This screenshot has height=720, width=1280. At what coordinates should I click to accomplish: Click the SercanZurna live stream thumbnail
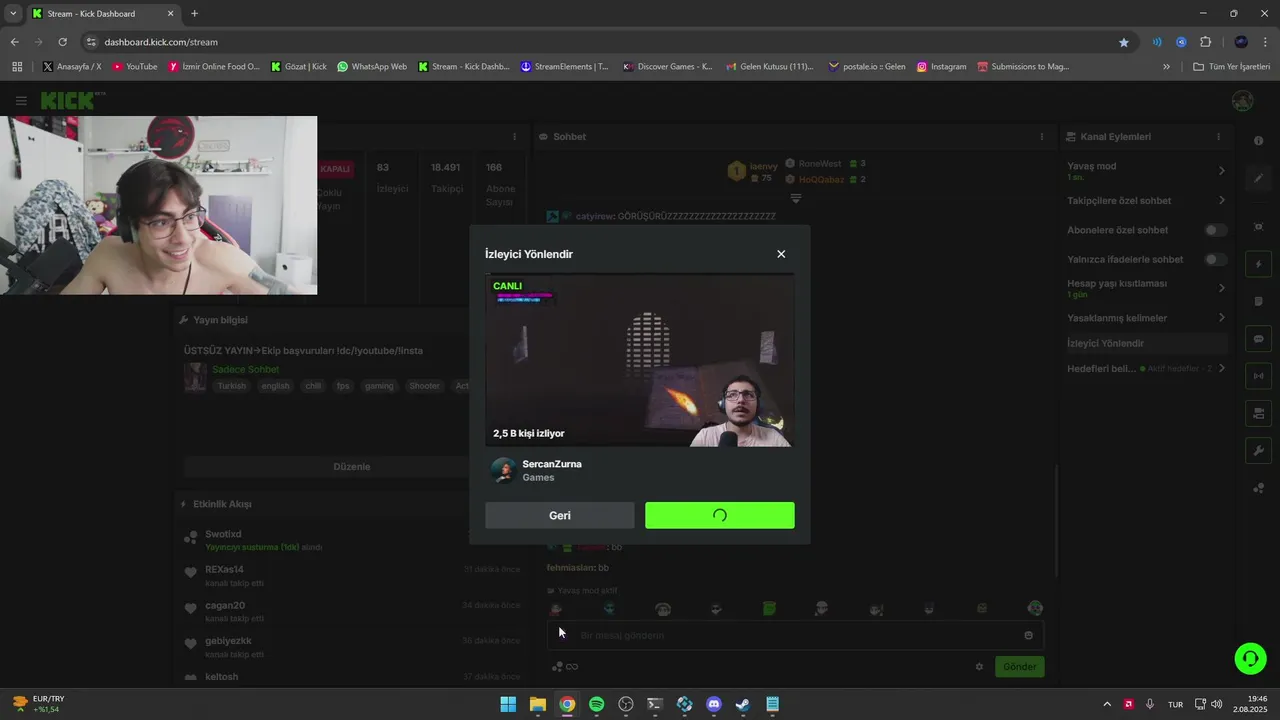(x=640, y=361)
